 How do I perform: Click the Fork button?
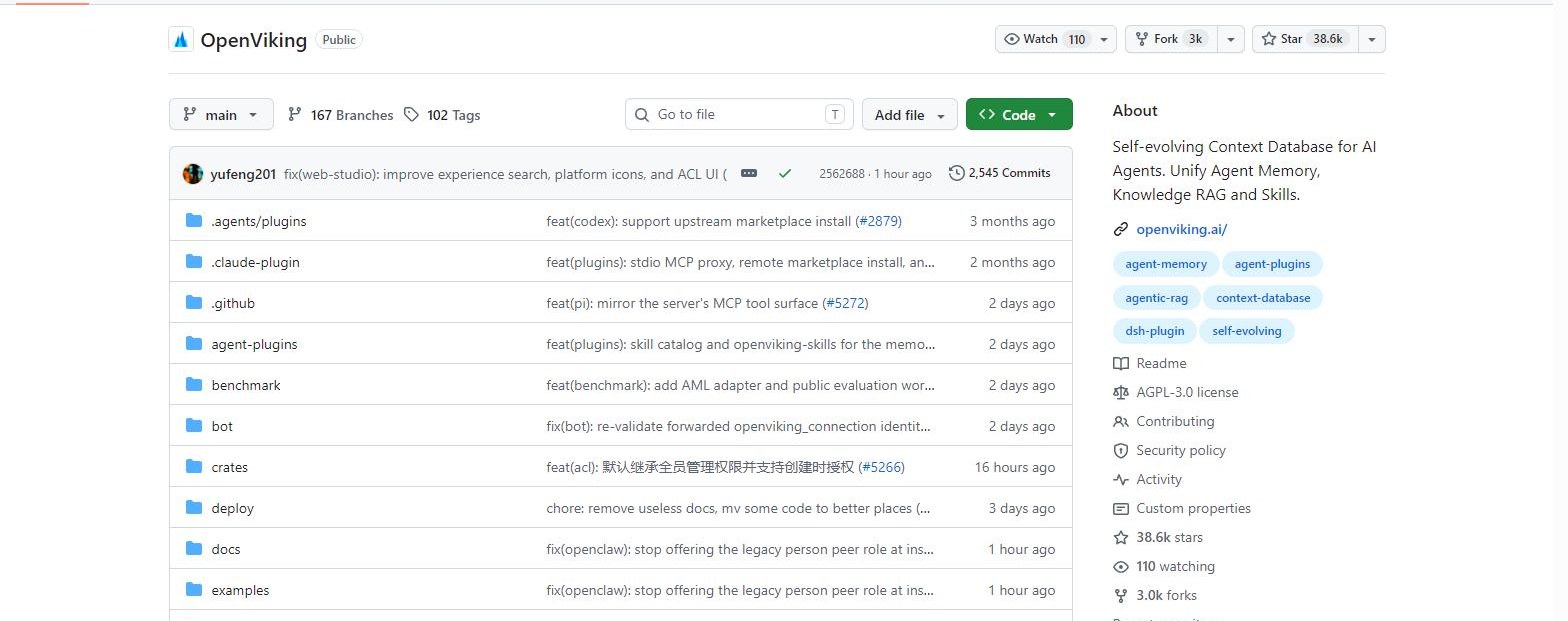coord(1171,39)
